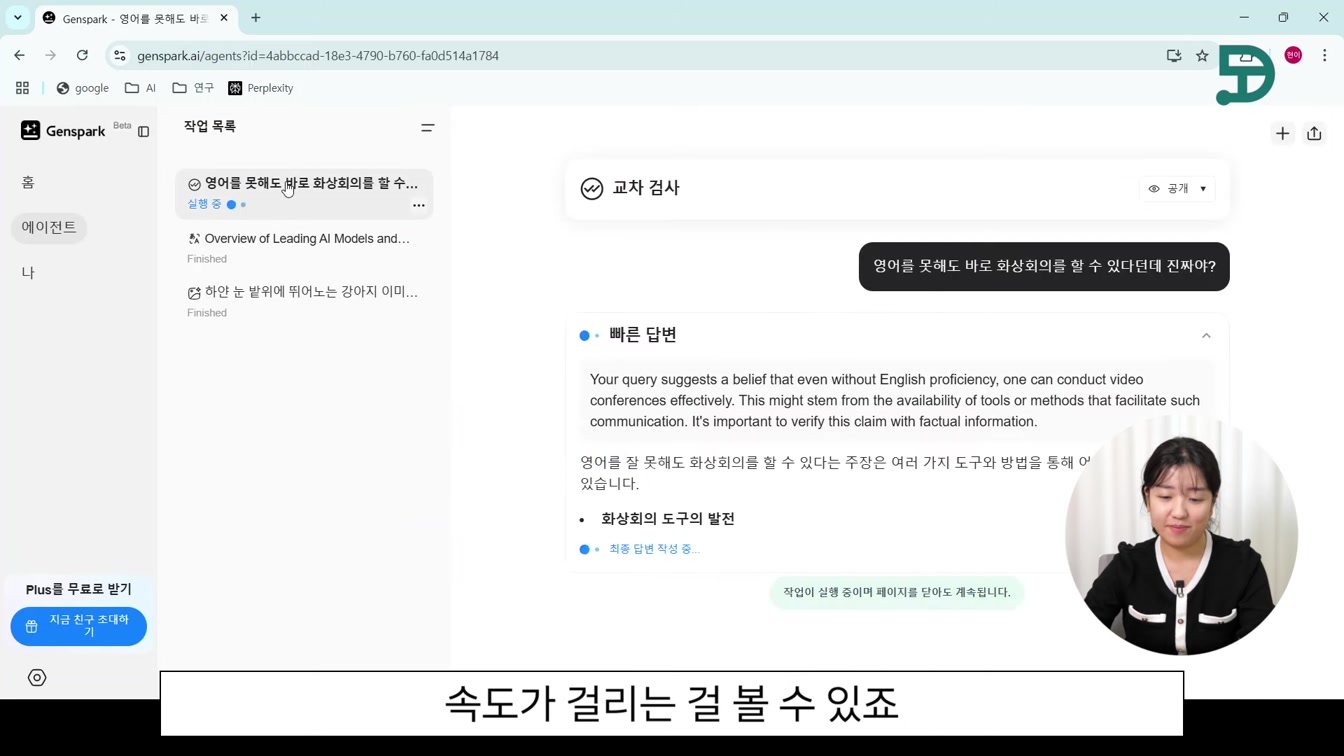The image size is (1344, 756).
Task: Open the apps grid icon in bookmarks bar
Action: point(22,88)
